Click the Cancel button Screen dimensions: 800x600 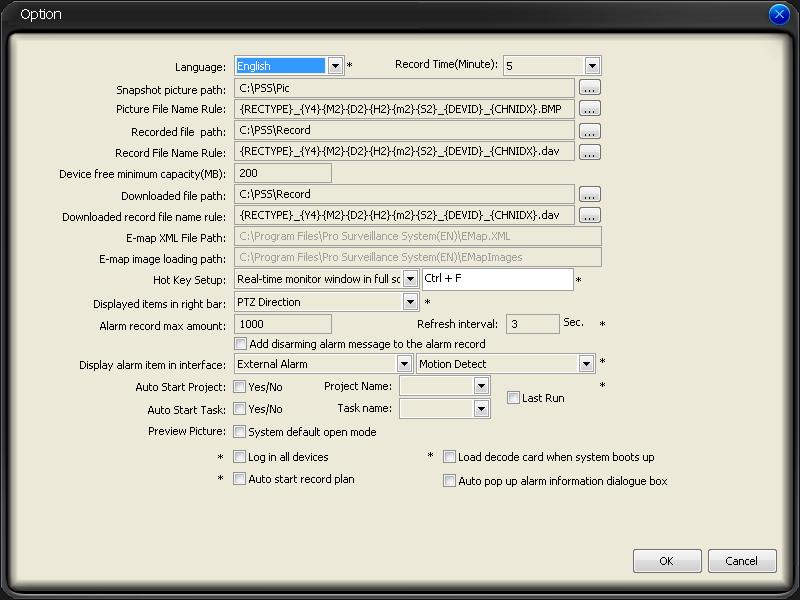coord(741,561)
